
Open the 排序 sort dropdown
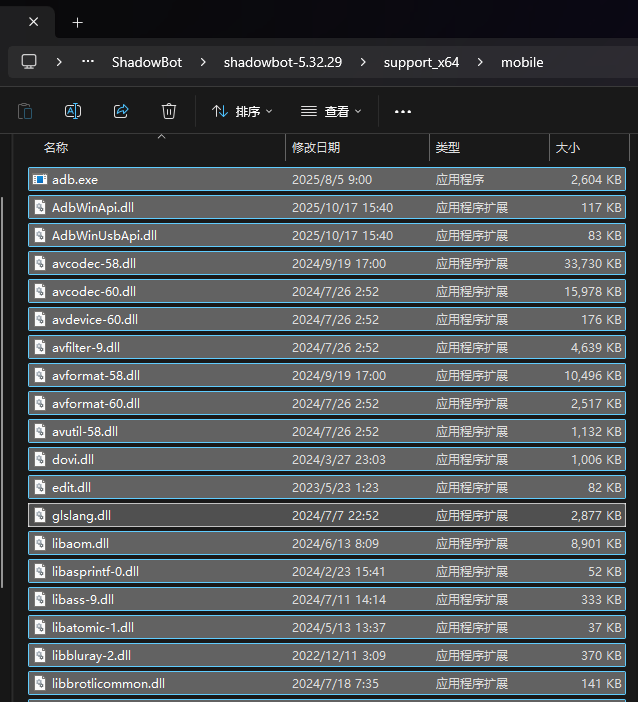tap(242, 111)
